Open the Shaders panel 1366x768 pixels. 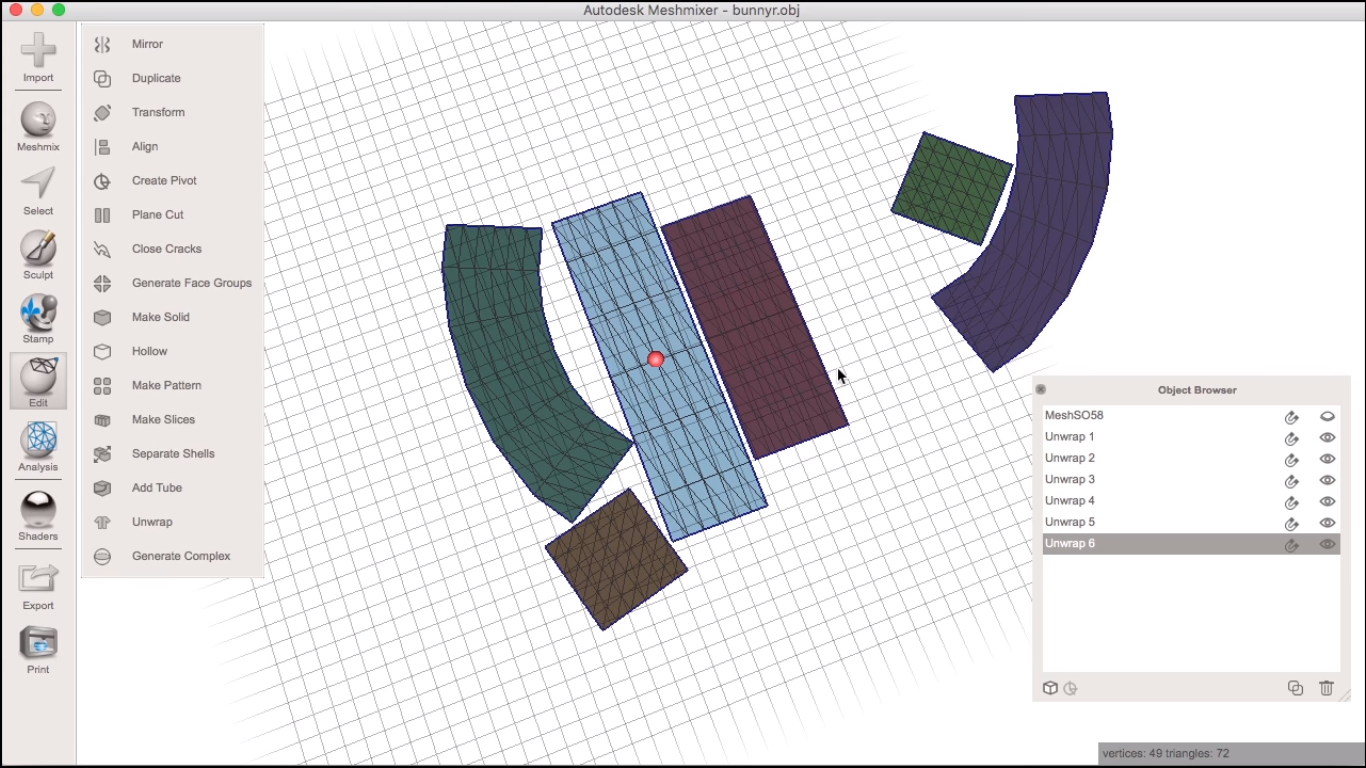click(38, 516)
